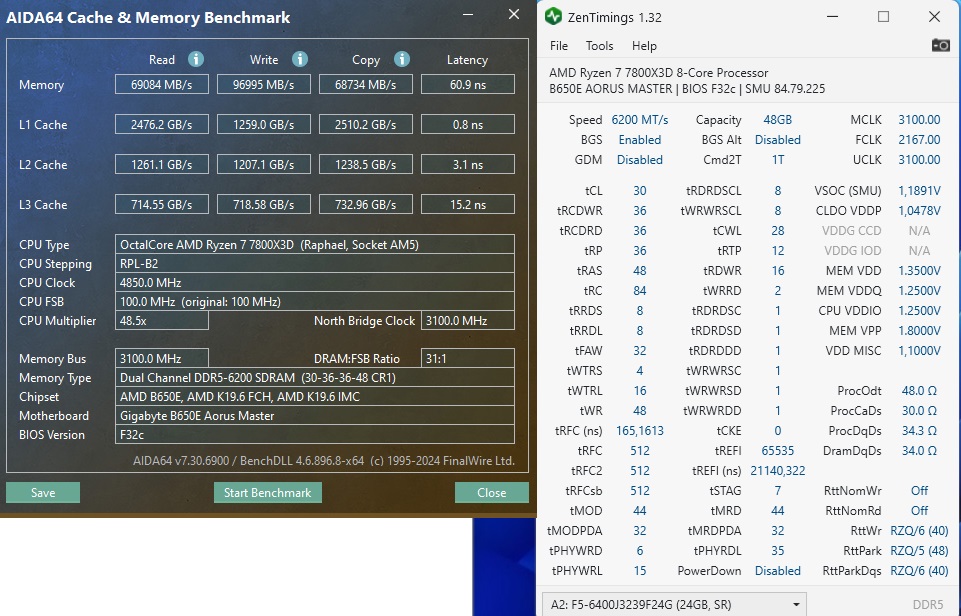Viewport: 961px width, 616px height.
Task: Open the Tools menu in ZenTimings
Action: (599, 46)
